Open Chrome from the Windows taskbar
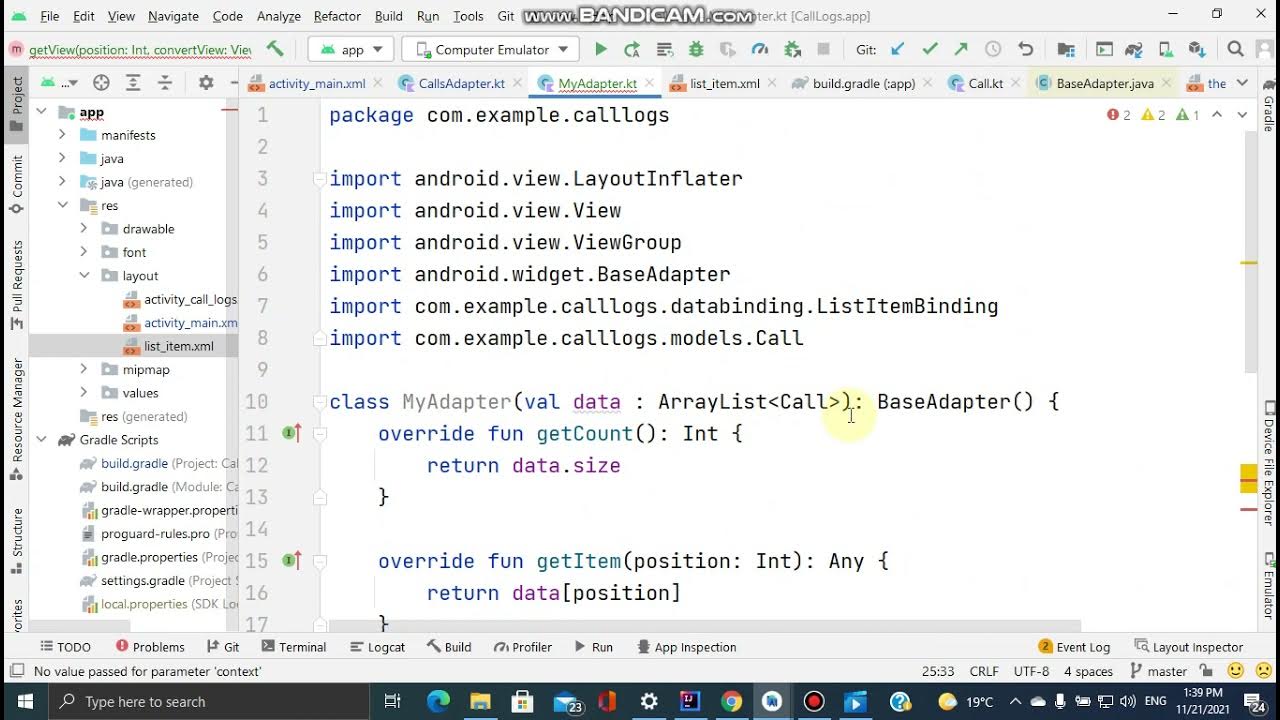1280x720 pixels. coord(731,702)
